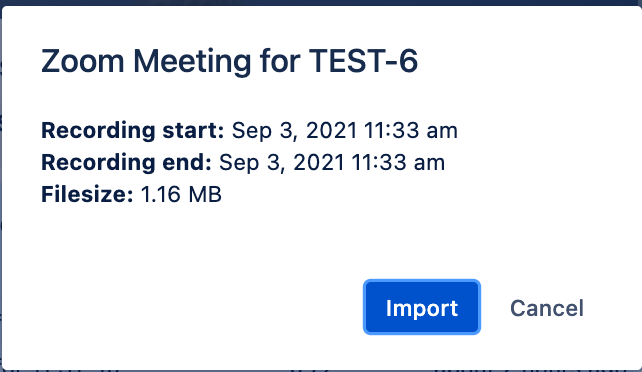Image resolution: width=642 pixels, height=372 pixels.
Task: Click the word 'Zoom' in dialog heading
Action: point(82,61)
